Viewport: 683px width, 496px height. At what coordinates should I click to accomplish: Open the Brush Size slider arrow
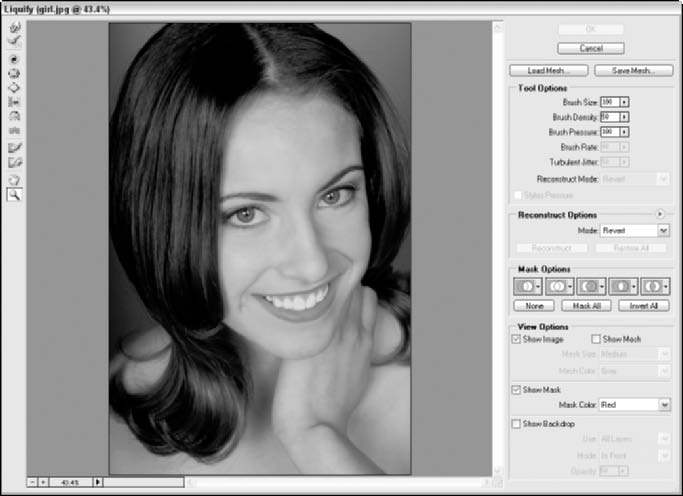coord(624,102)
